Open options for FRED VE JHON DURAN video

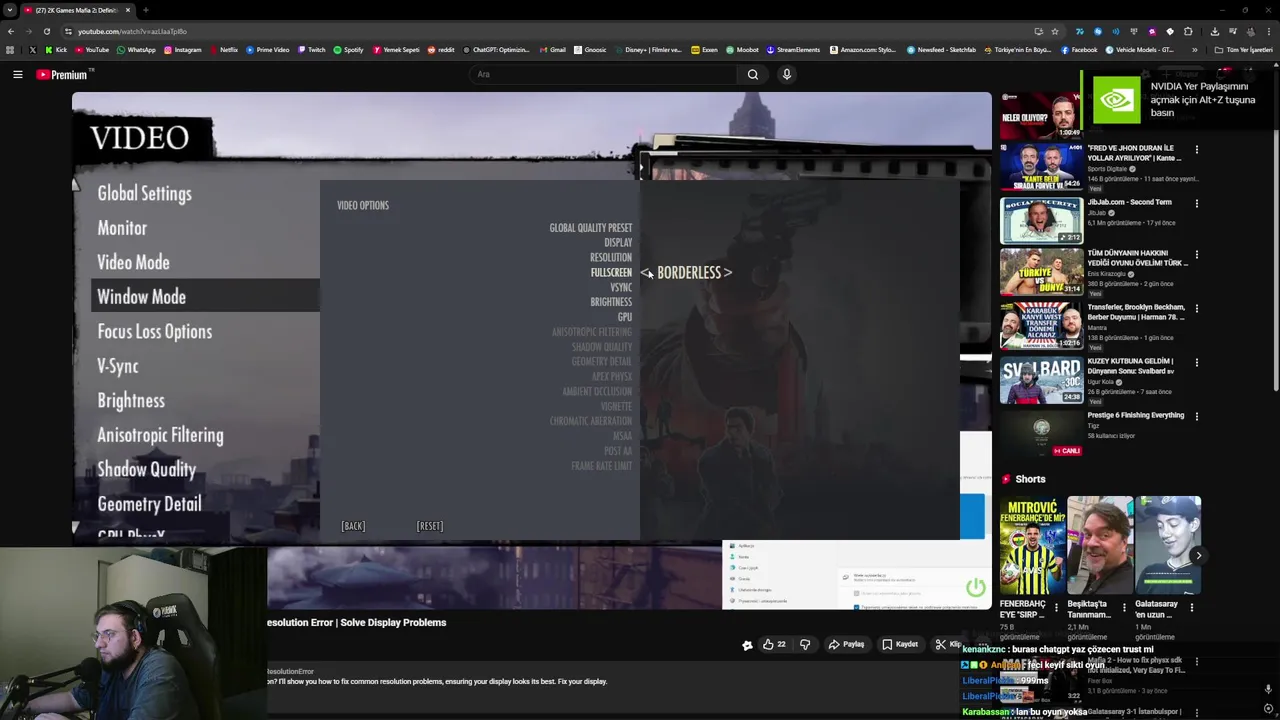pos(1196,150)
